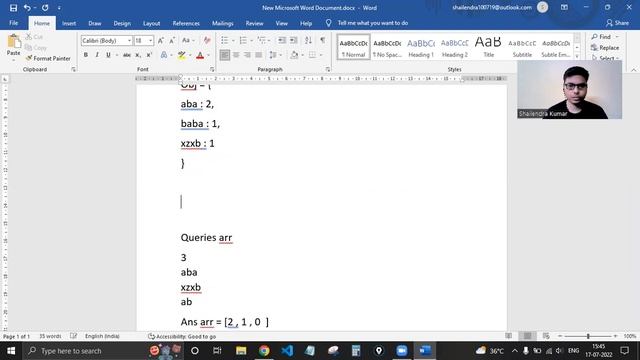Clear all formatting icon
Viewport: 640px width, 360px height.
click(207, 40)
